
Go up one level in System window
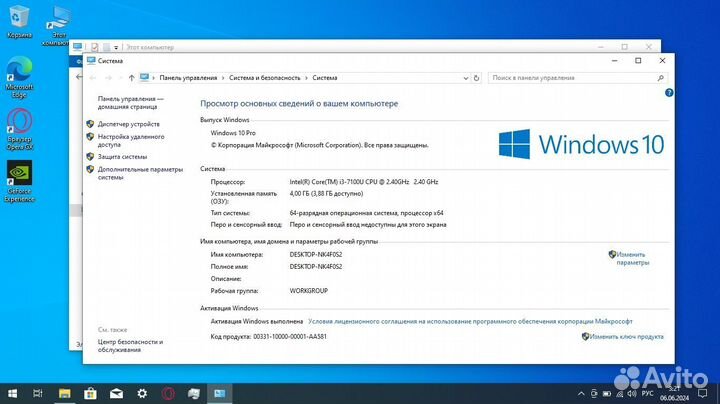coord(131,78)
